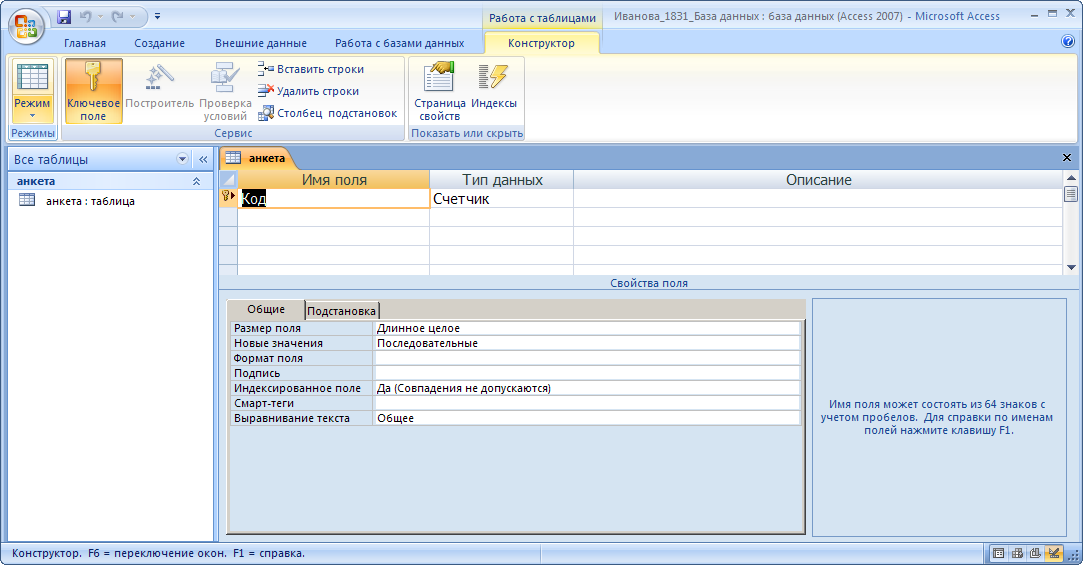This screenshot has height=565, width=1083.
Task: Collapse the navigation pane with double chevron
Action: (203, 159)
